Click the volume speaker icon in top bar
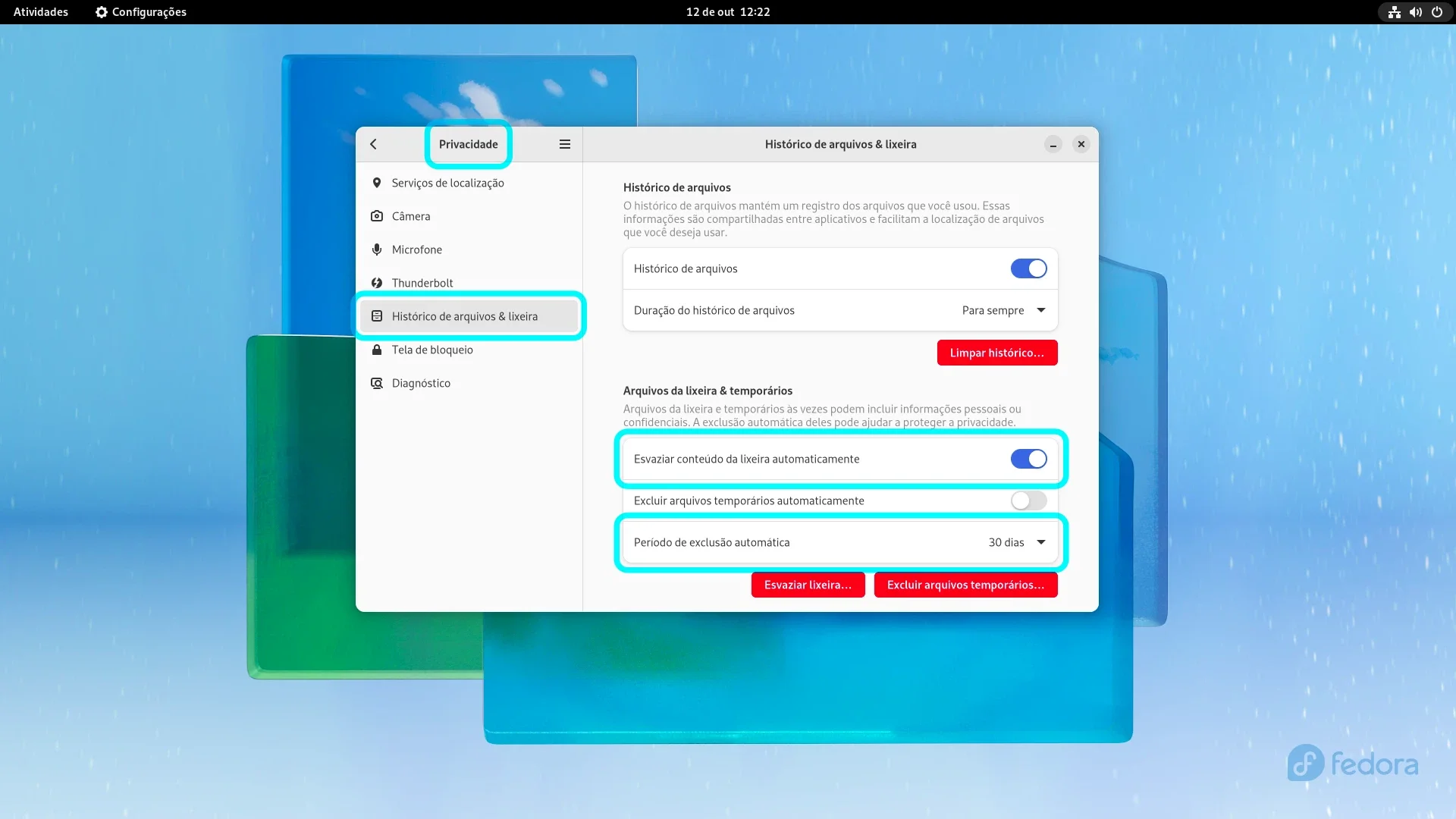Viewport: 1456px width, 819px height. 1416,12
